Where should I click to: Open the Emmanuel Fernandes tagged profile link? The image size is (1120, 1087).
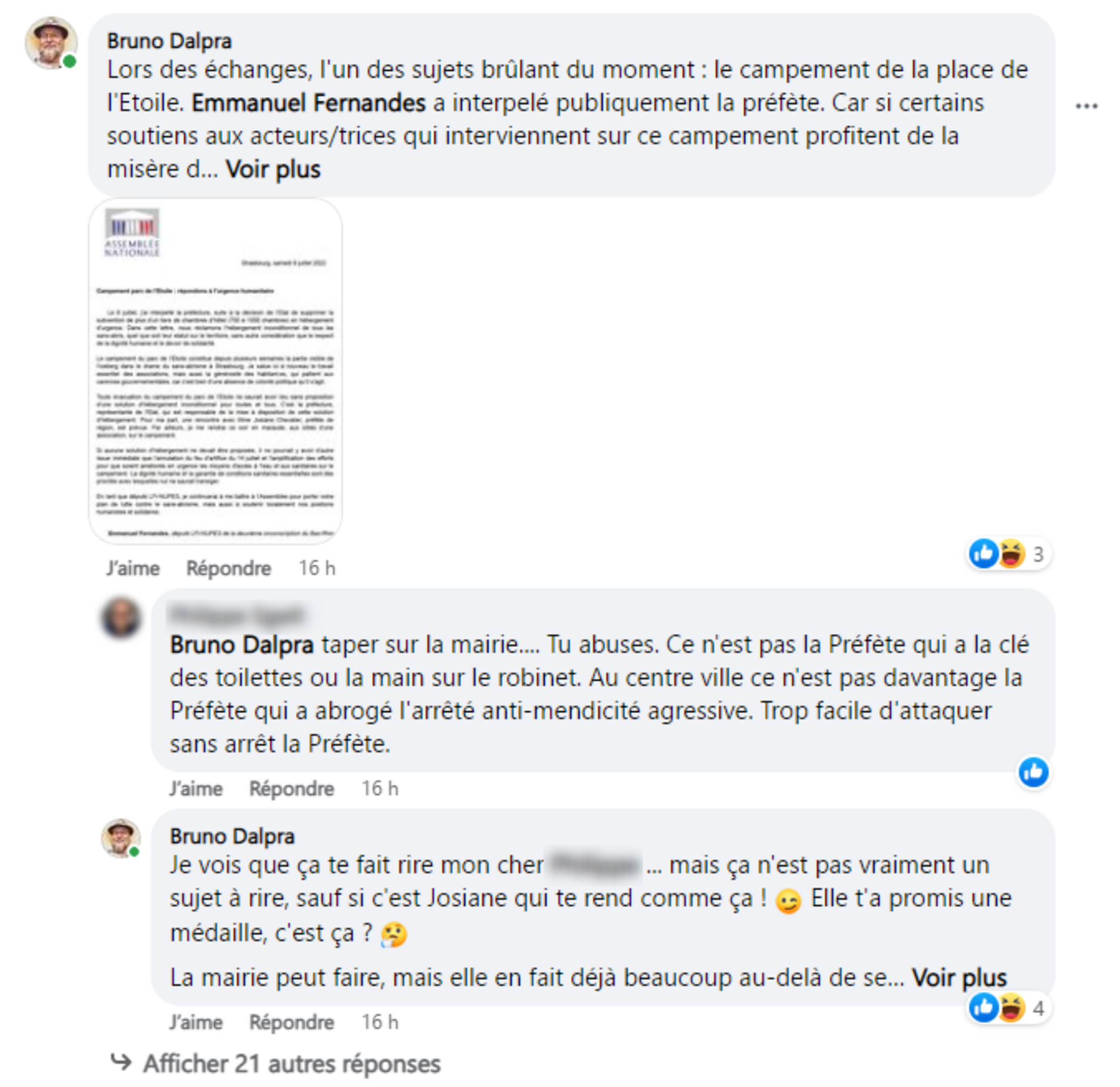[x=309, y=103]
